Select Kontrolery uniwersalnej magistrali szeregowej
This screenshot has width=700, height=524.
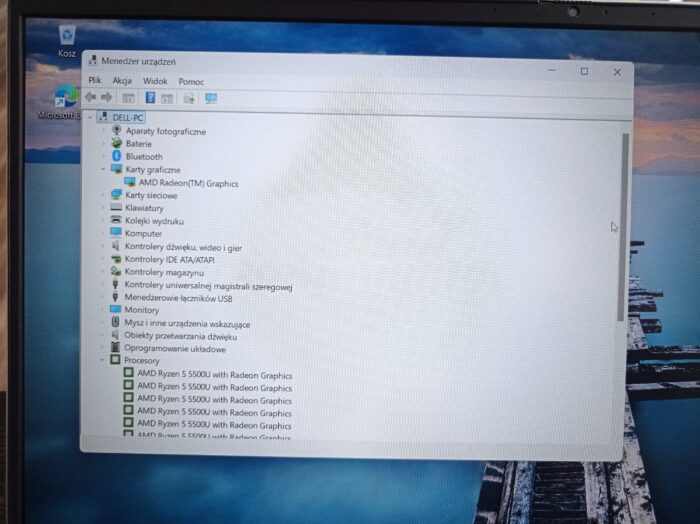coord(208,286)
